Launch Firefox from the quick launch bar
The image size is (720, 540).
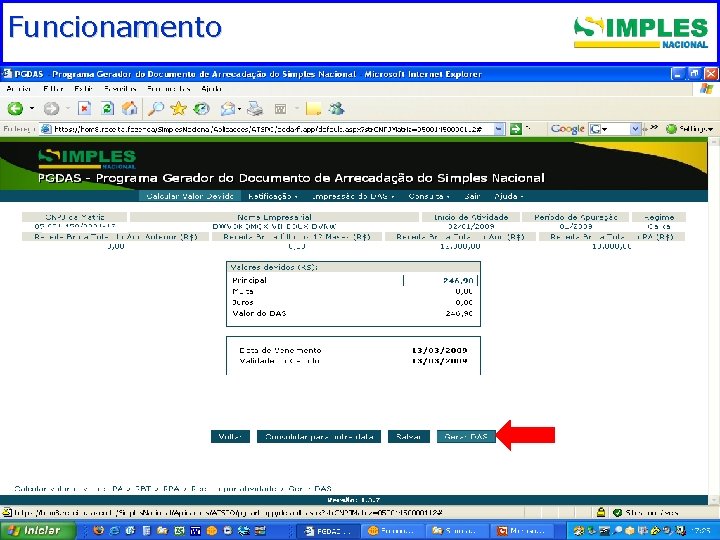pyautogui.click(x=98, y=531)
